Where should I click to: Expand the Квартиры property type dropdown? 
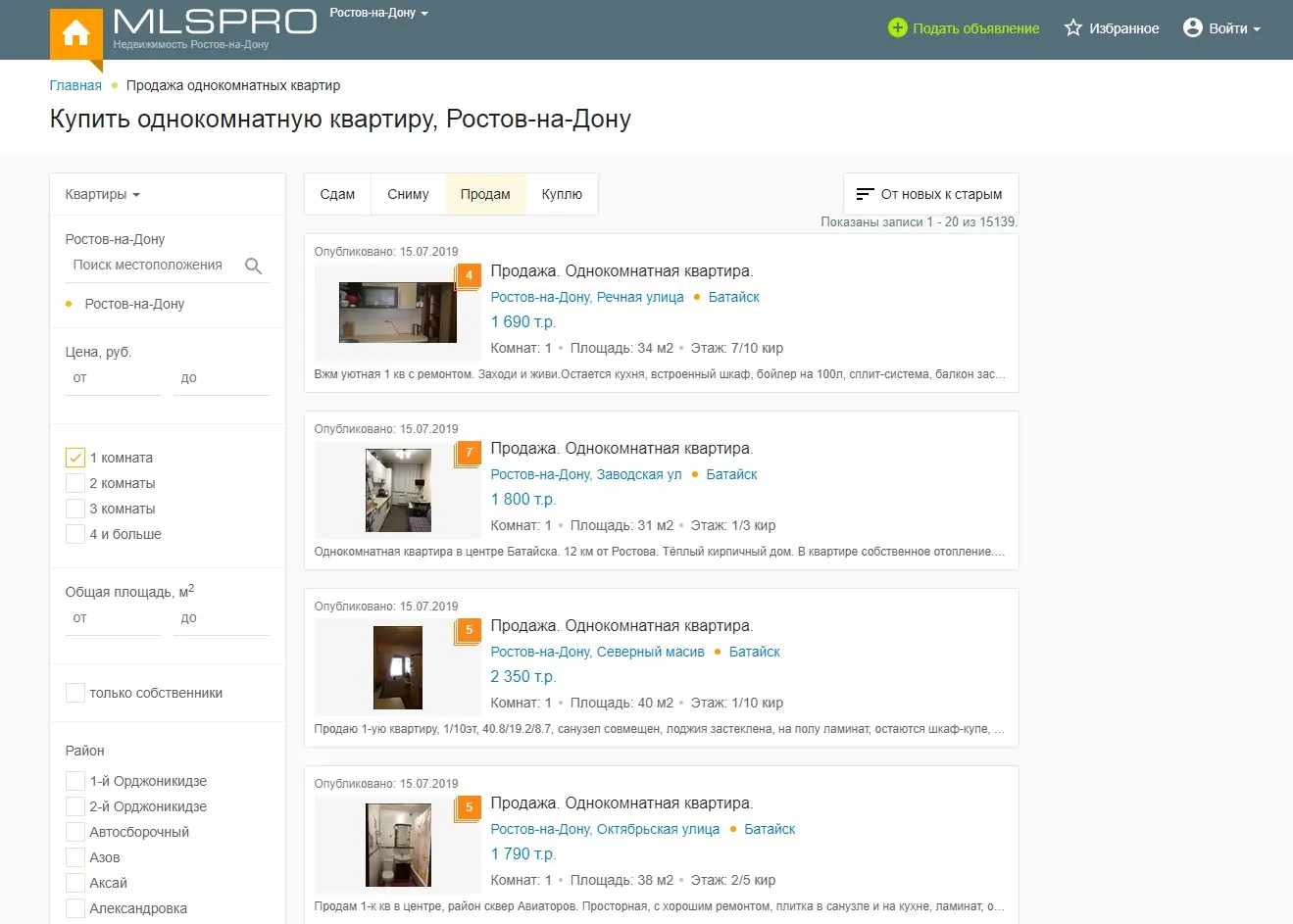tap(102, 194)
